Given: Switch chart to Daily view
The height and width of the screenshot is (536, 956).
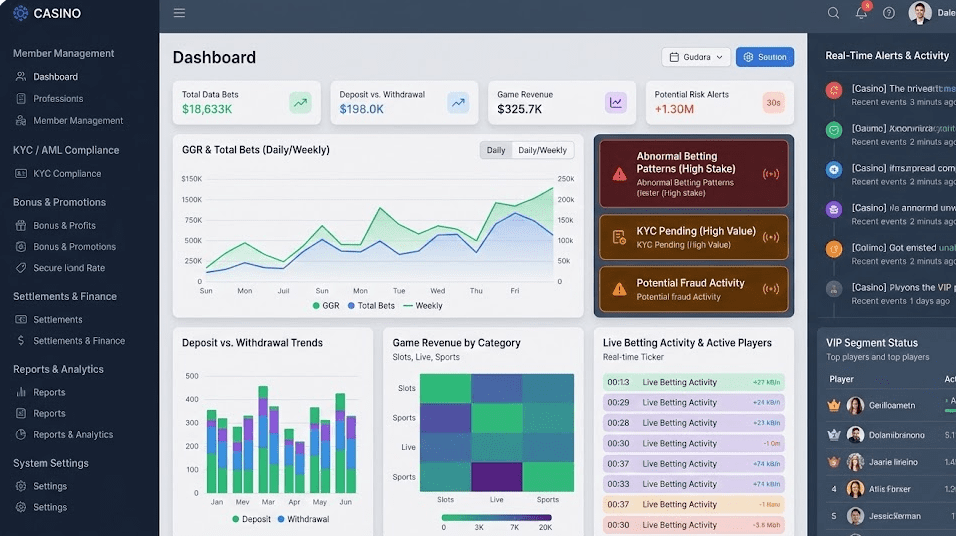Looking at the screenshot, I should pos(496,150).
